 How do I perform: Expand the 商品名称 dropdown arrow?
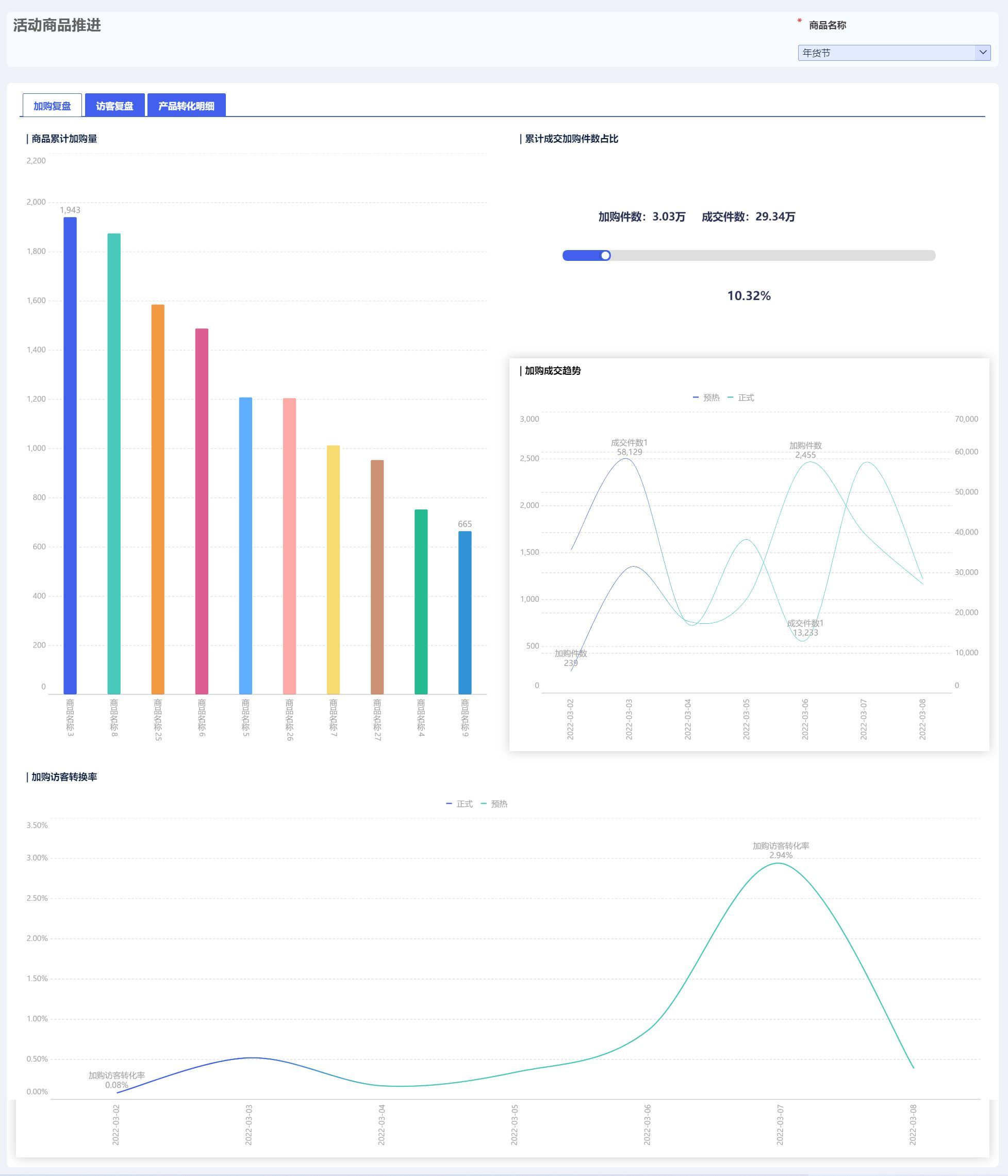(x=982, y=53)
